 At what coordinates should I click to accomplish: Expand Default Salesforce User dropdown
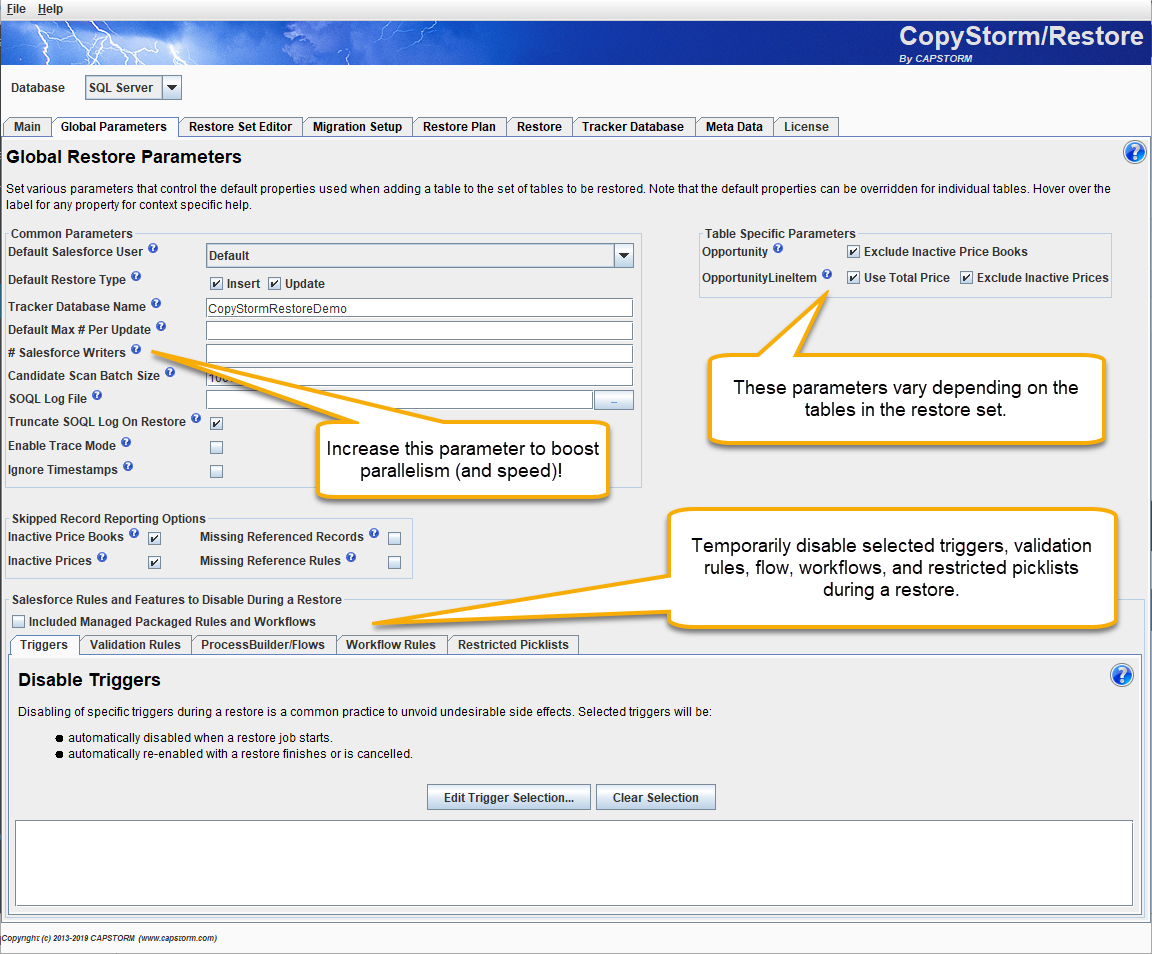[624, 256]
